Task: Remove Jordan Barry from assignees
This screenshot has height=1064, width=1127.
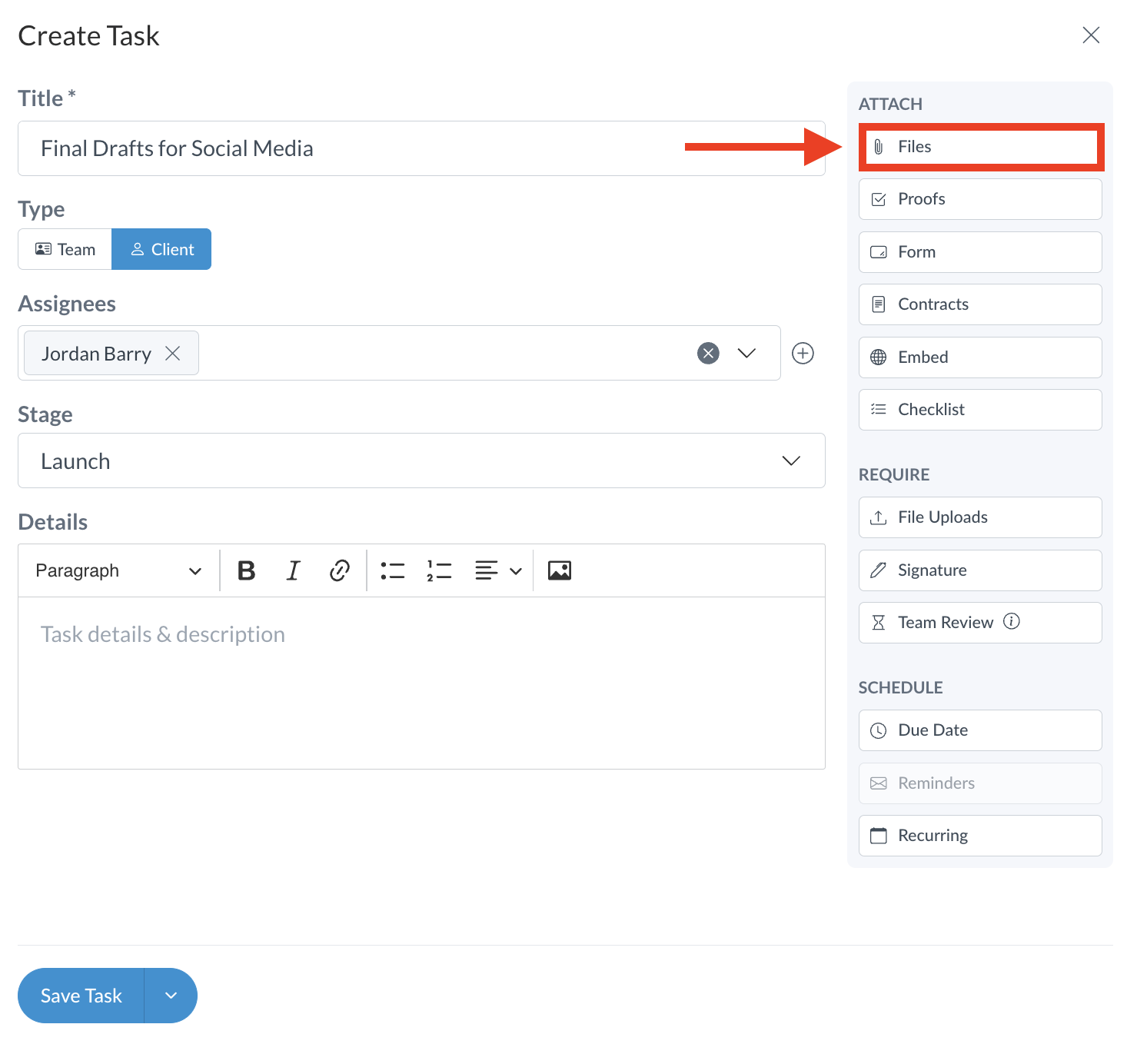Action: (173, 354)
